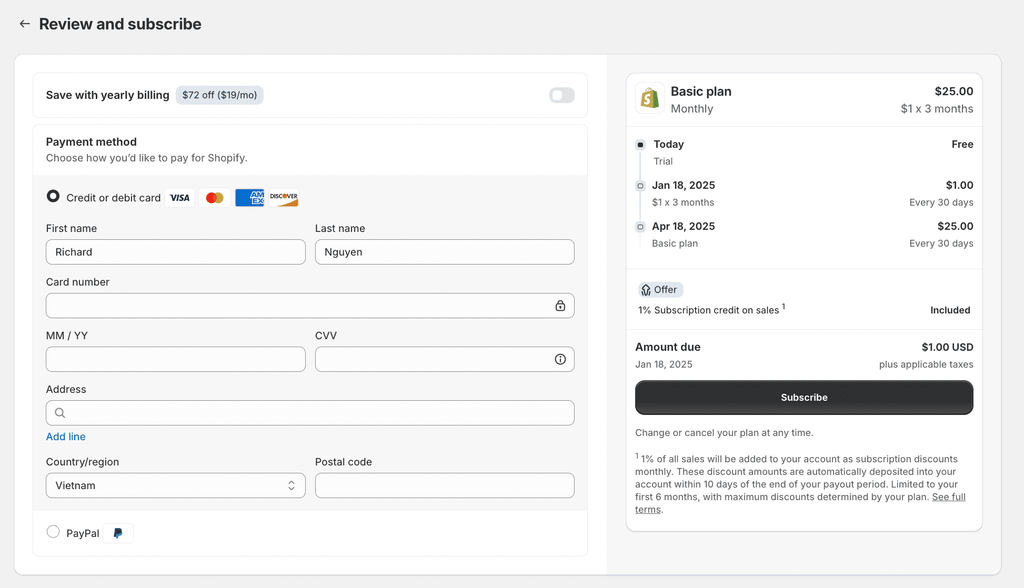Click the Last name field

tap(445, 252)
